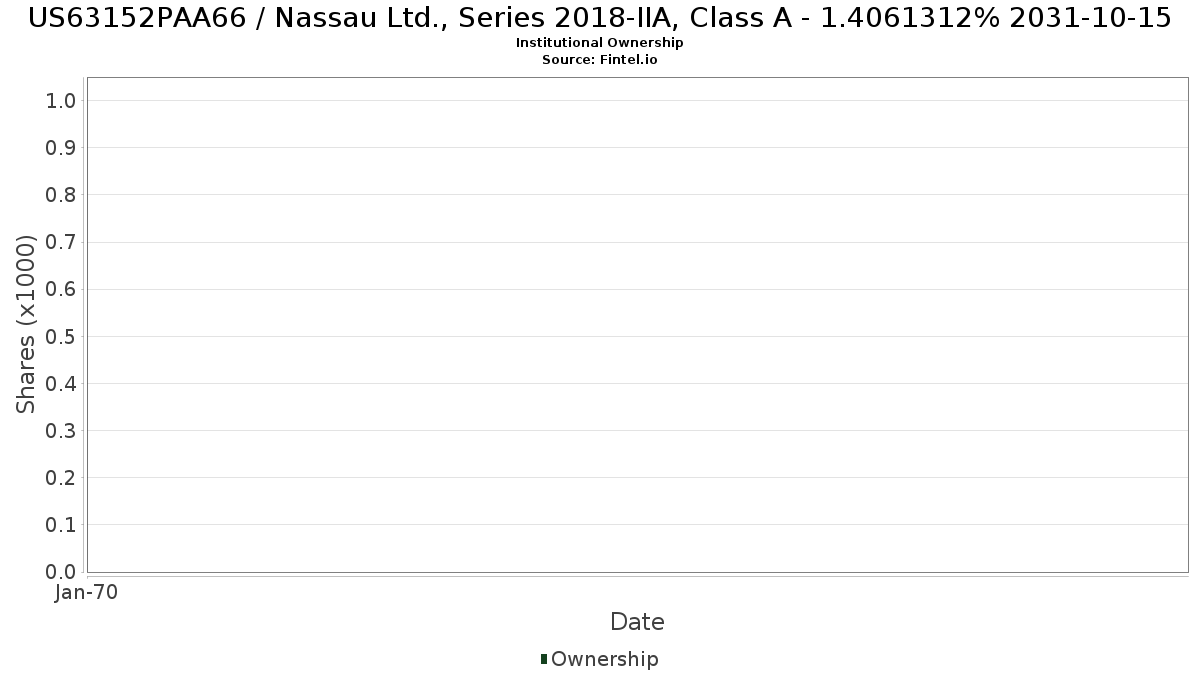This screenshot has width=1200, height=675.
Task: Click the 0.7 y-axis tick label
Action: tap(61, 242)
